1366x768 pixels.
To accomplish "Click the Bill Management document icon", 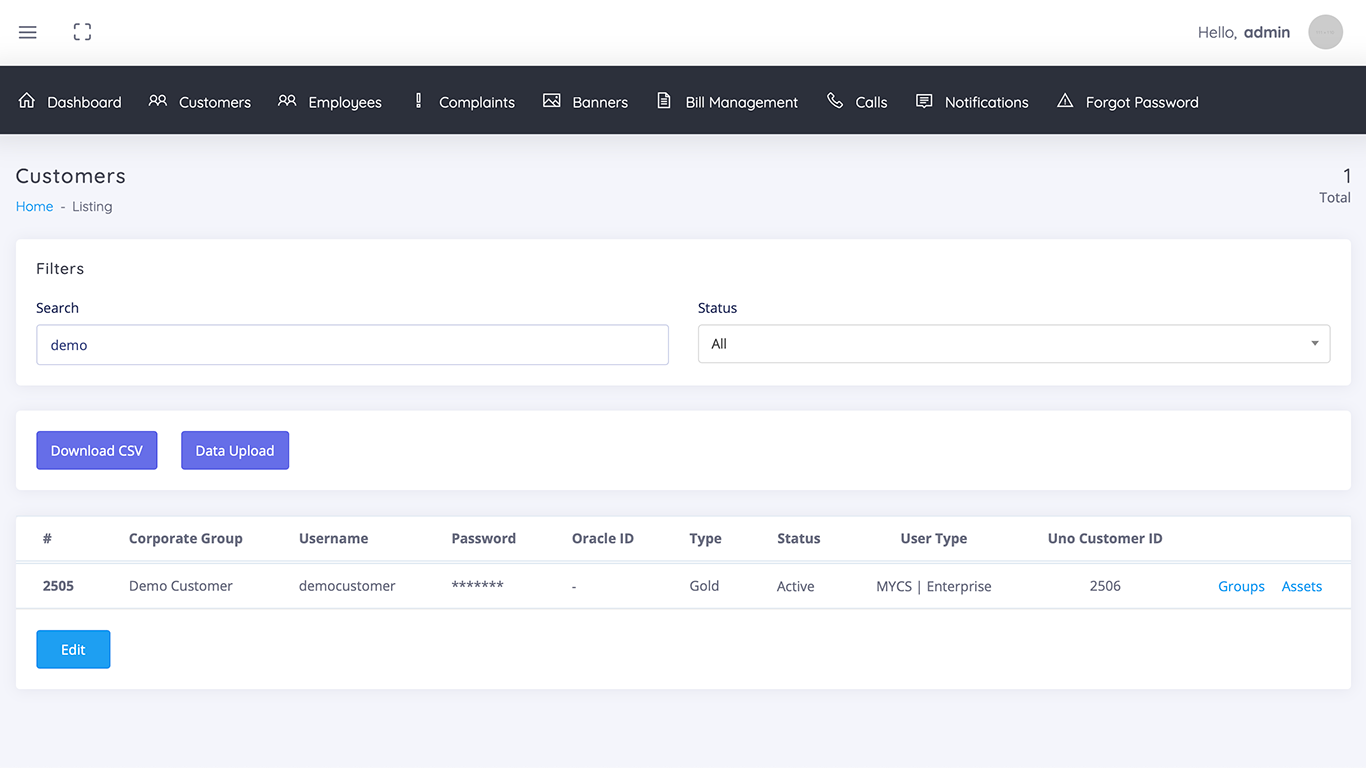I will (664, 101).
